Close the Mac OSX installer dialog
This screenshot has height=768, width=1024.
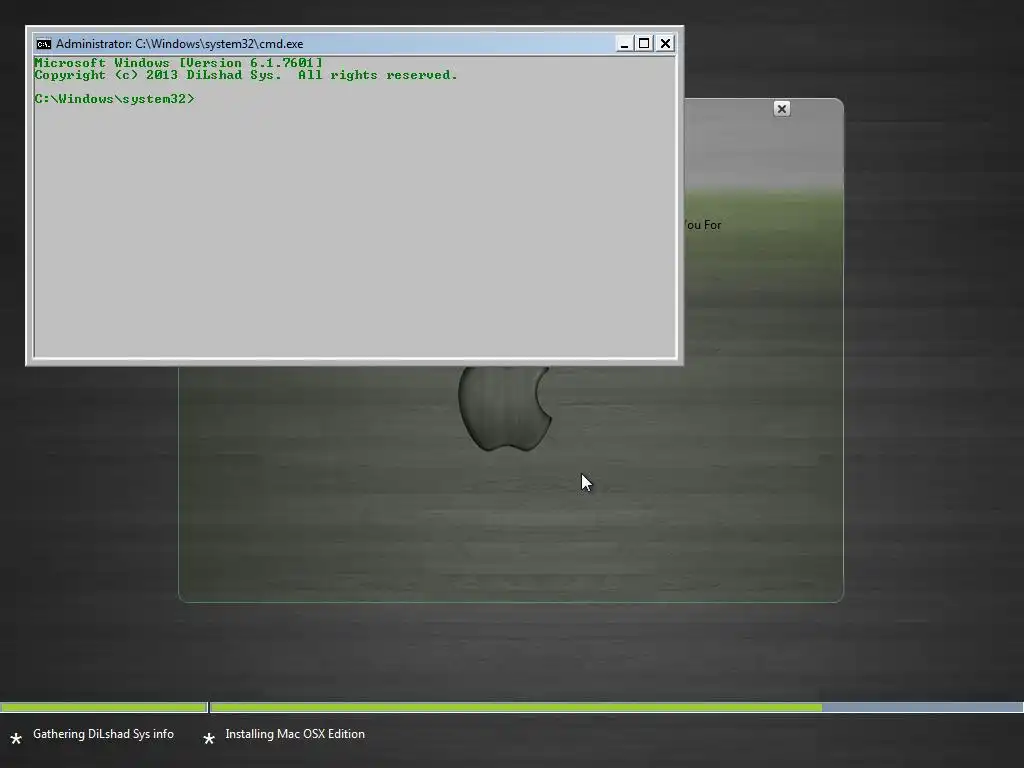tap(782, 109)
